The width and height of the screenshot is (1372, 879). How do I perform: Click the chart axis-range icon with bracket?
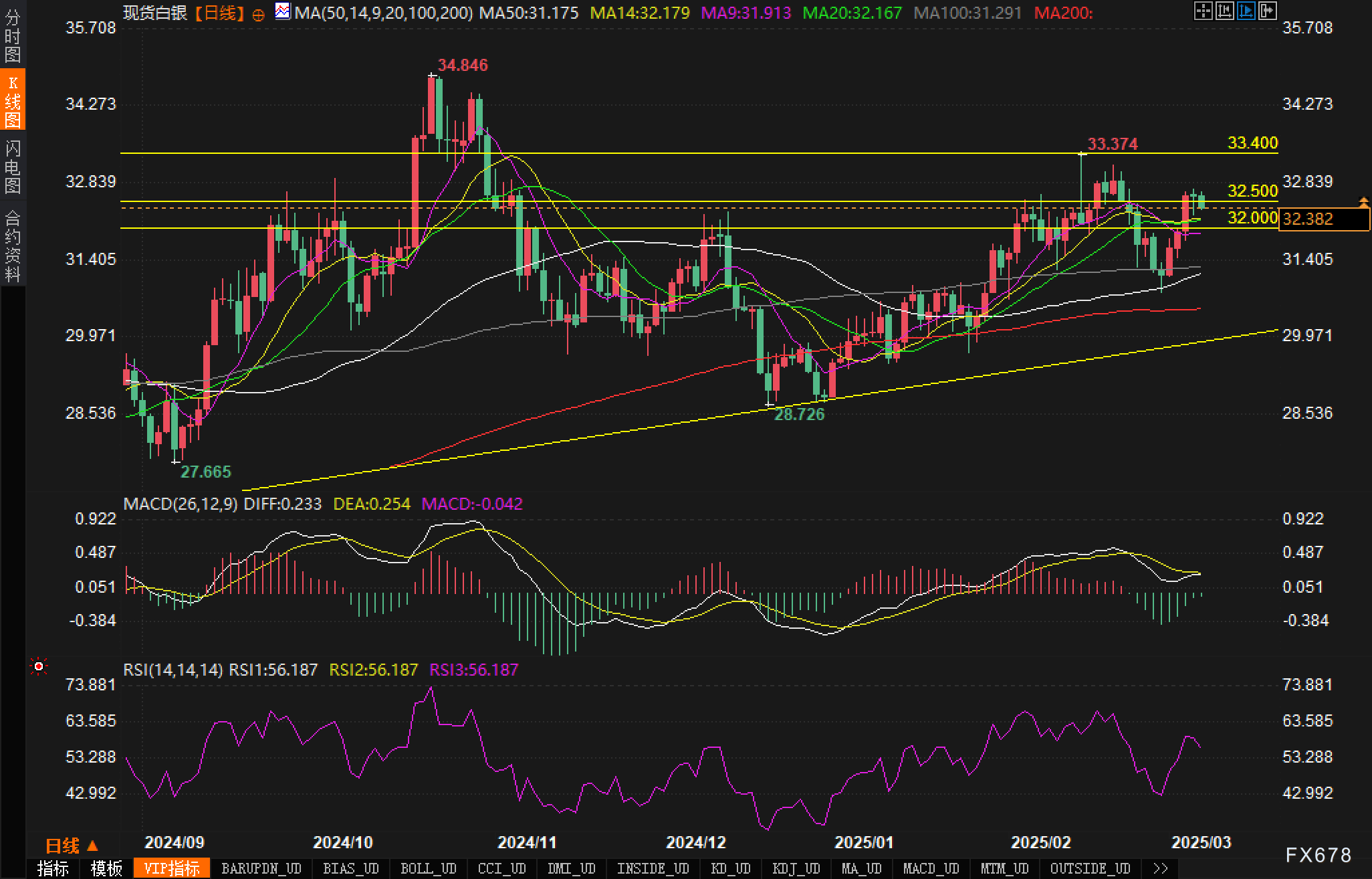click(1224, 11)
